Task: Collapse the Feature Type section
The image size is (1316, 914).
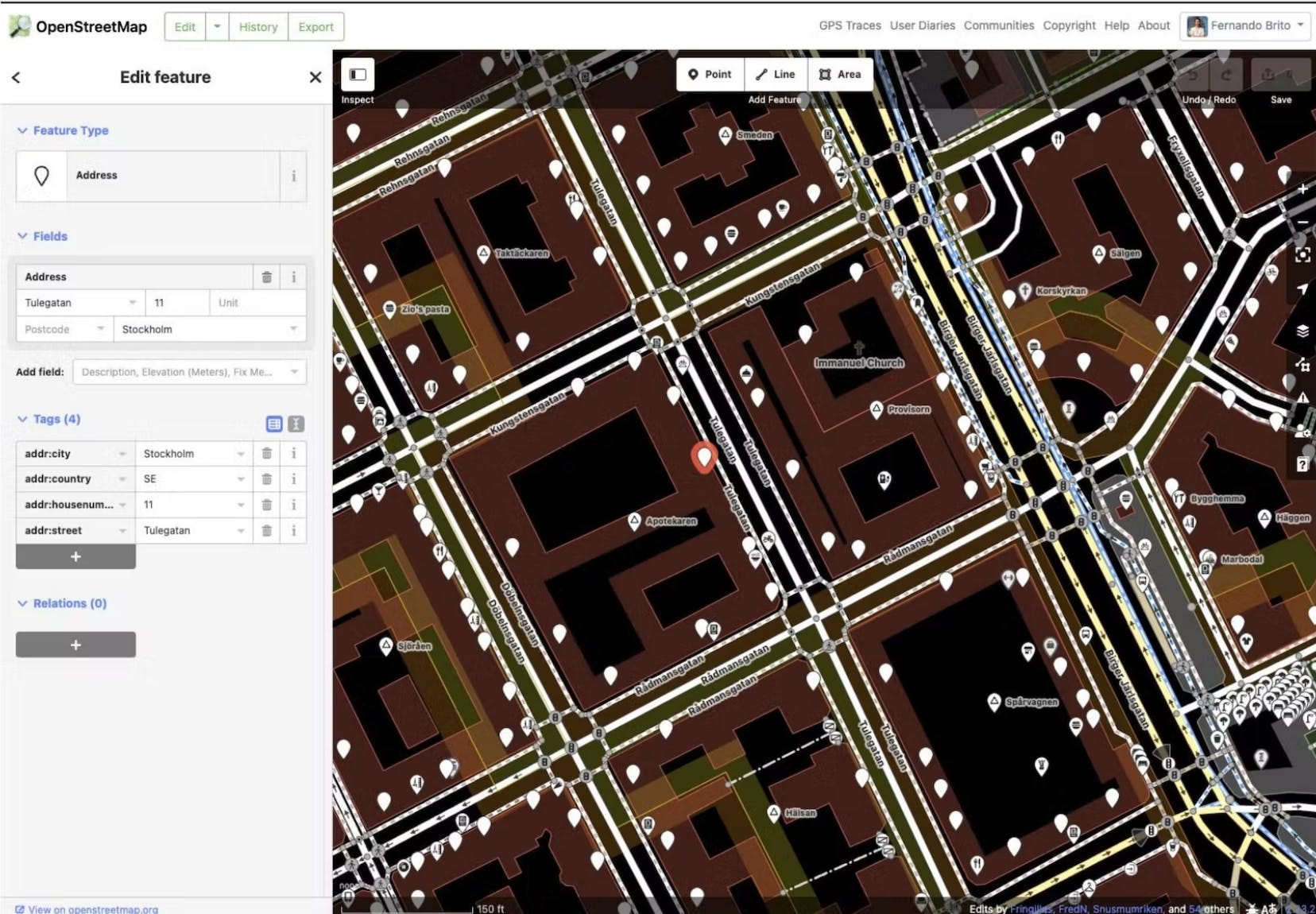Action: coord(22,130)
